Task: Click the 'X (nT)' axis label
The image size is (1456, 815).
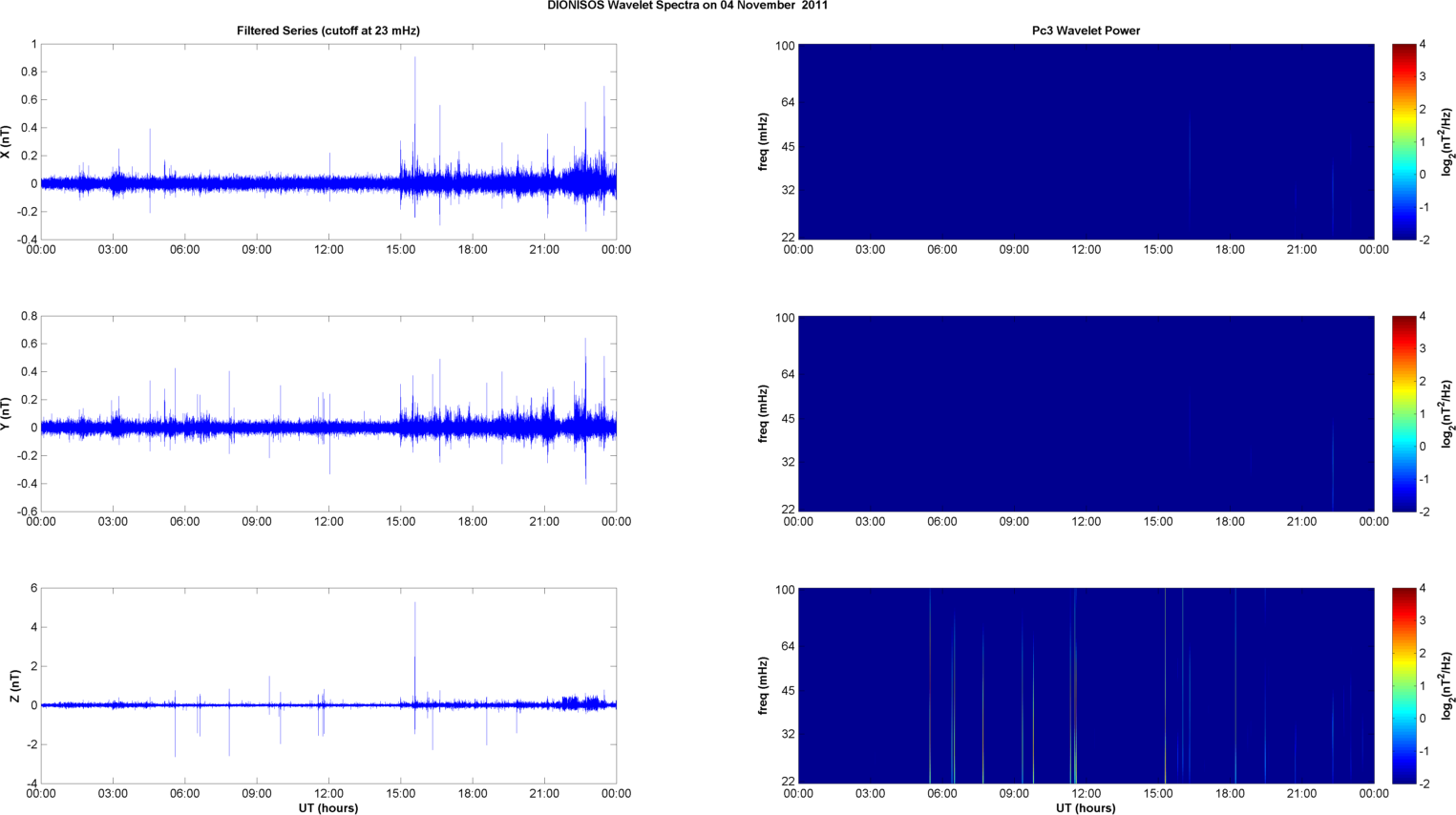Action: 7,142
